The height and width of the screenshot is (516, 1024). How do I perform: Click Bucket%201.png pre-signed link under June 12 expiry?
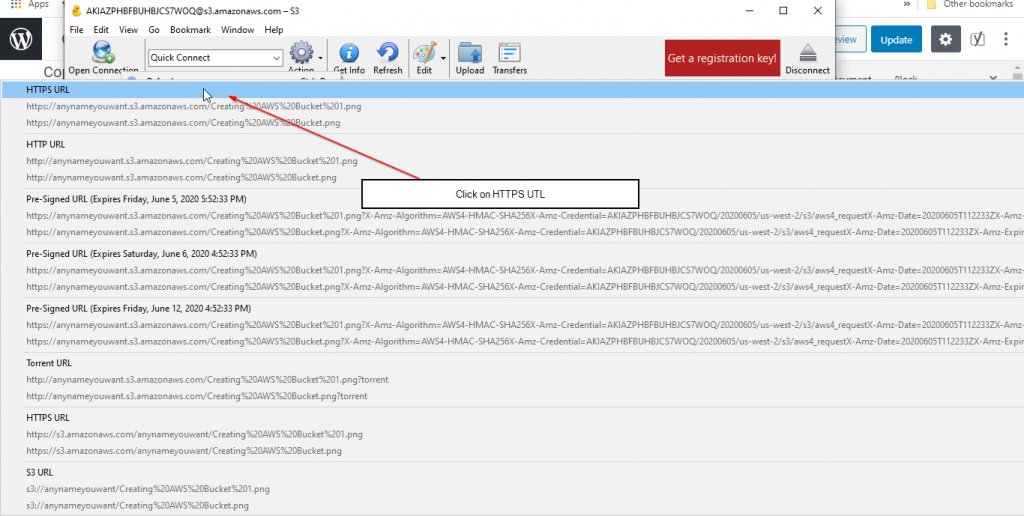pyautogui.click(x=525, y=325)
